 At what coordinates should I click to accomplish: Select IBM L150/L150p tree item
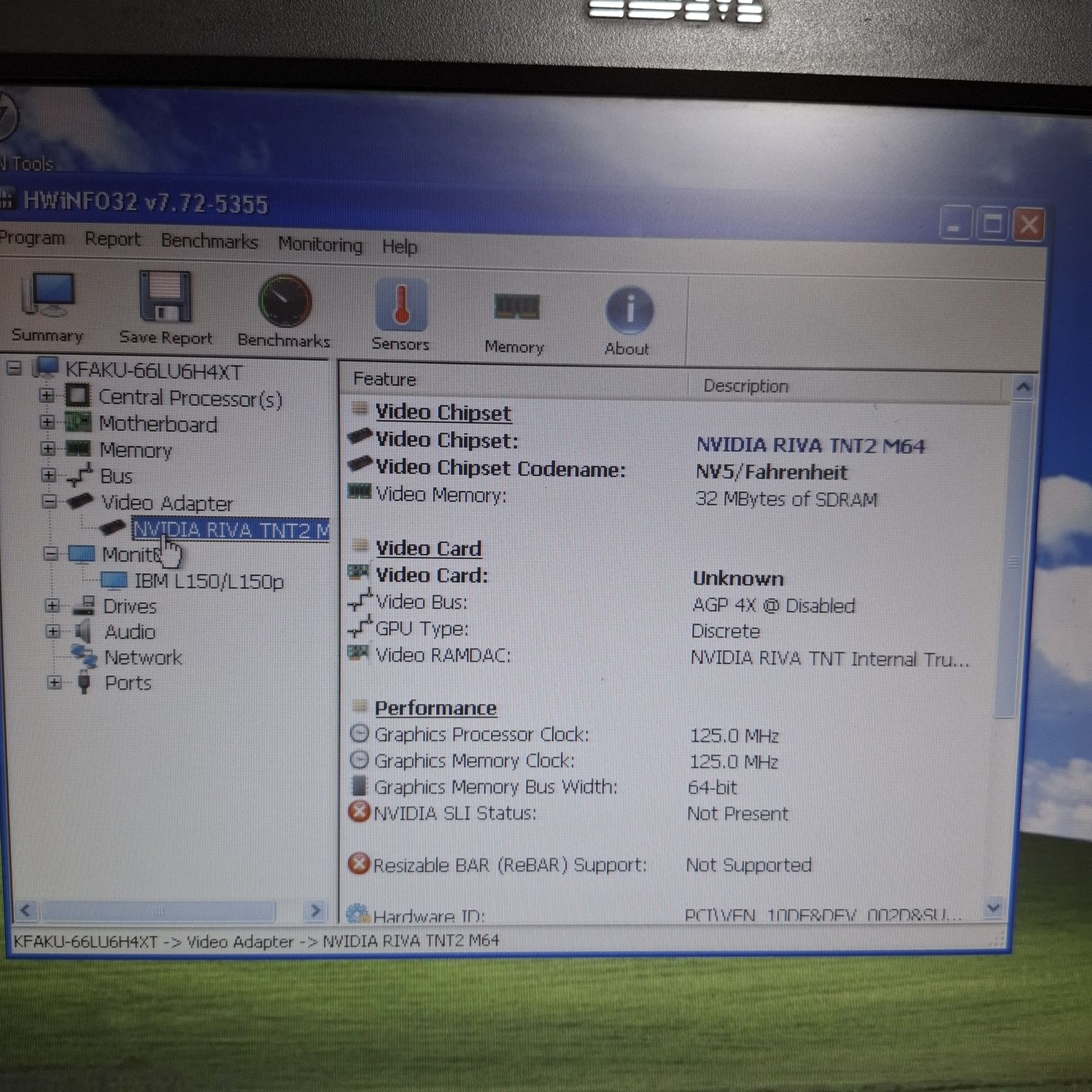point(209,581)
